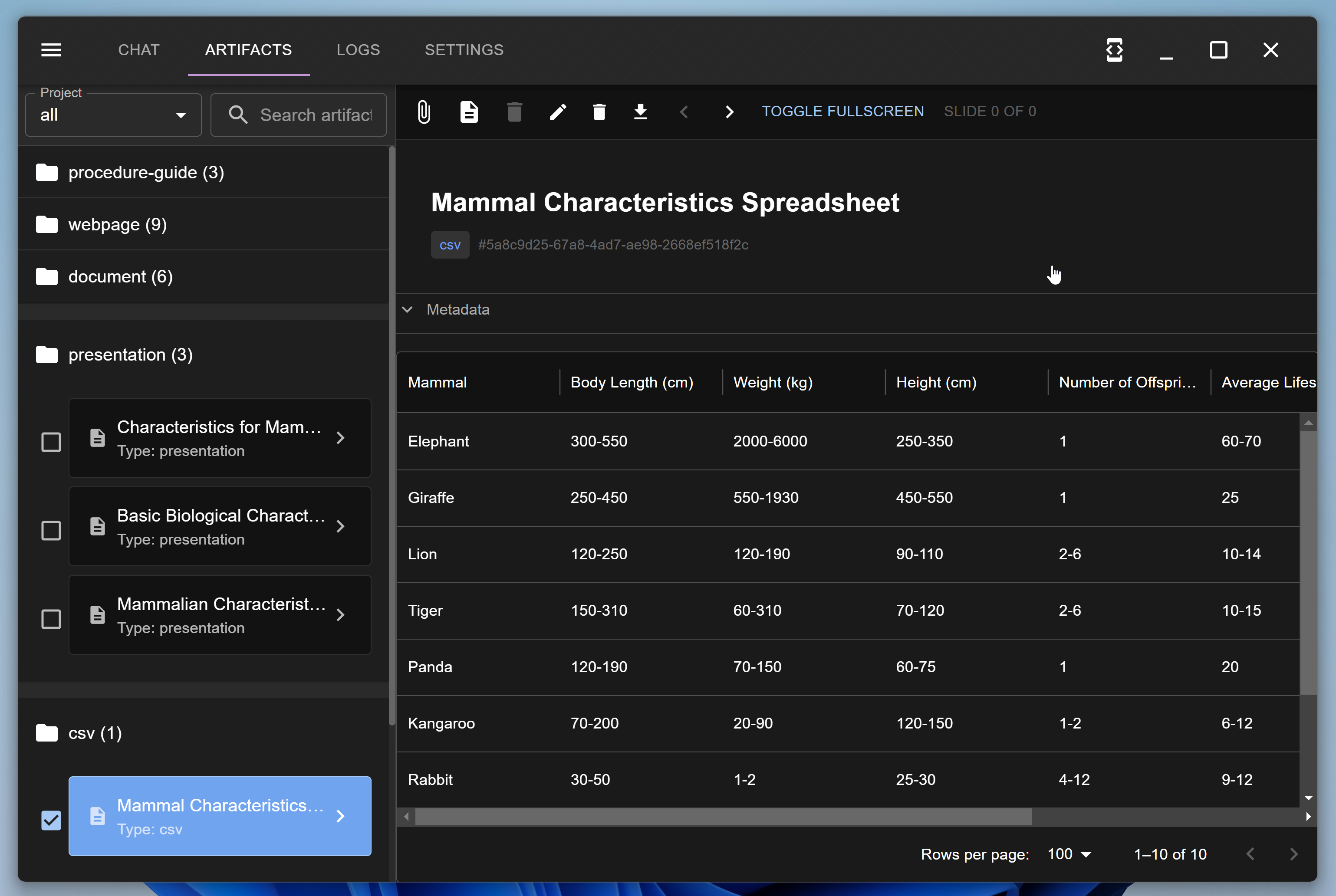The width and height of the screenshot is (1336, 896).
Task: Click the search magnifier icon
Action: pos(238,115)
